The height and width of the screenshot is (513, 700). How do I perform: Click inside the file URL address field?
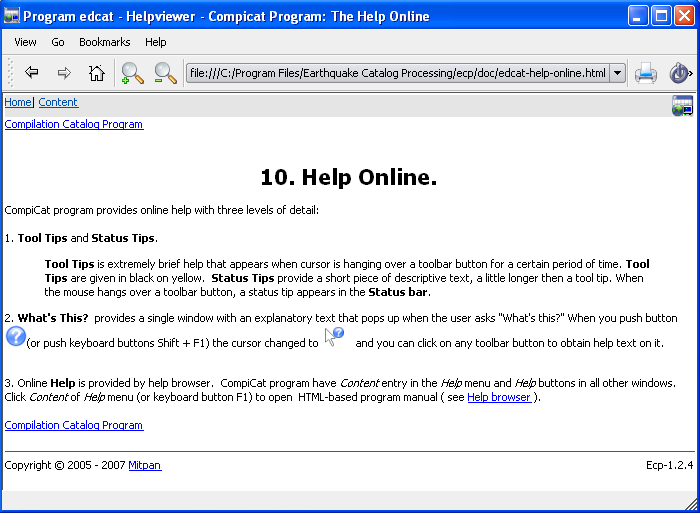pos(397,73)
